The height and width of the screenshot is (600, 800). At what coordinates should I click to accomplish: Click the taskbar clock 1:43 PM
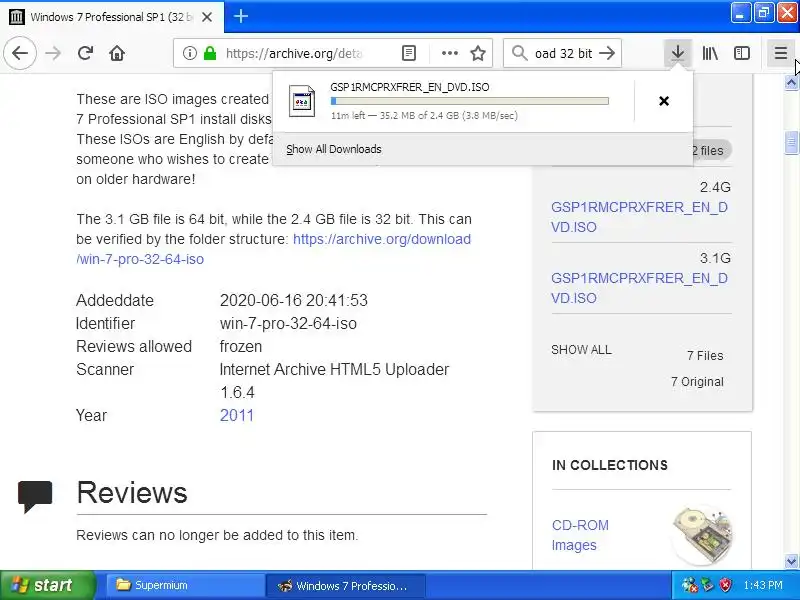(x=763, y=585)
